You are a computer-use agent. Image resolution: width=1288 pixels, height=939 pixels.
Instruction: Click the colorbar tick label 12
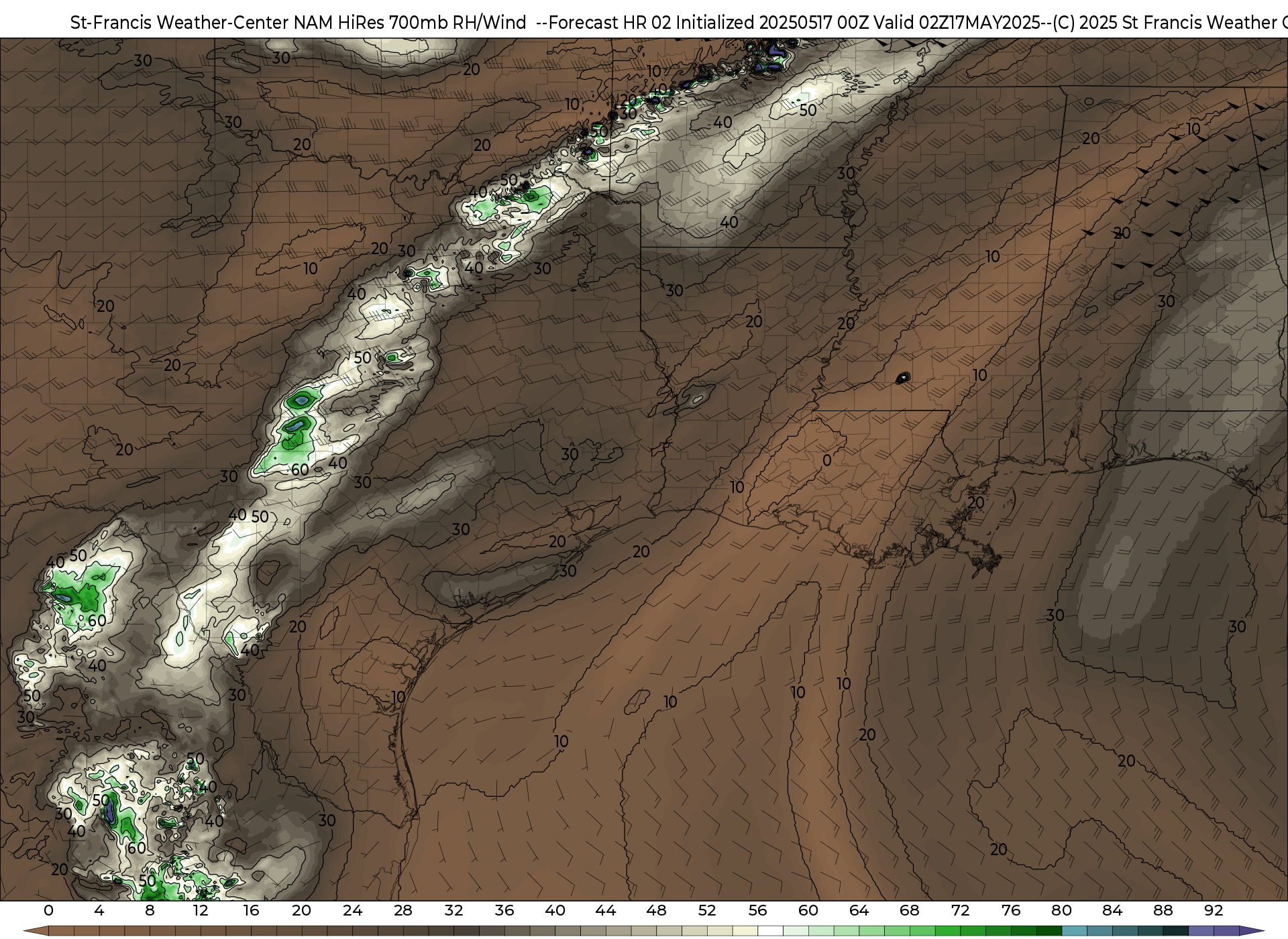(201, 910)
